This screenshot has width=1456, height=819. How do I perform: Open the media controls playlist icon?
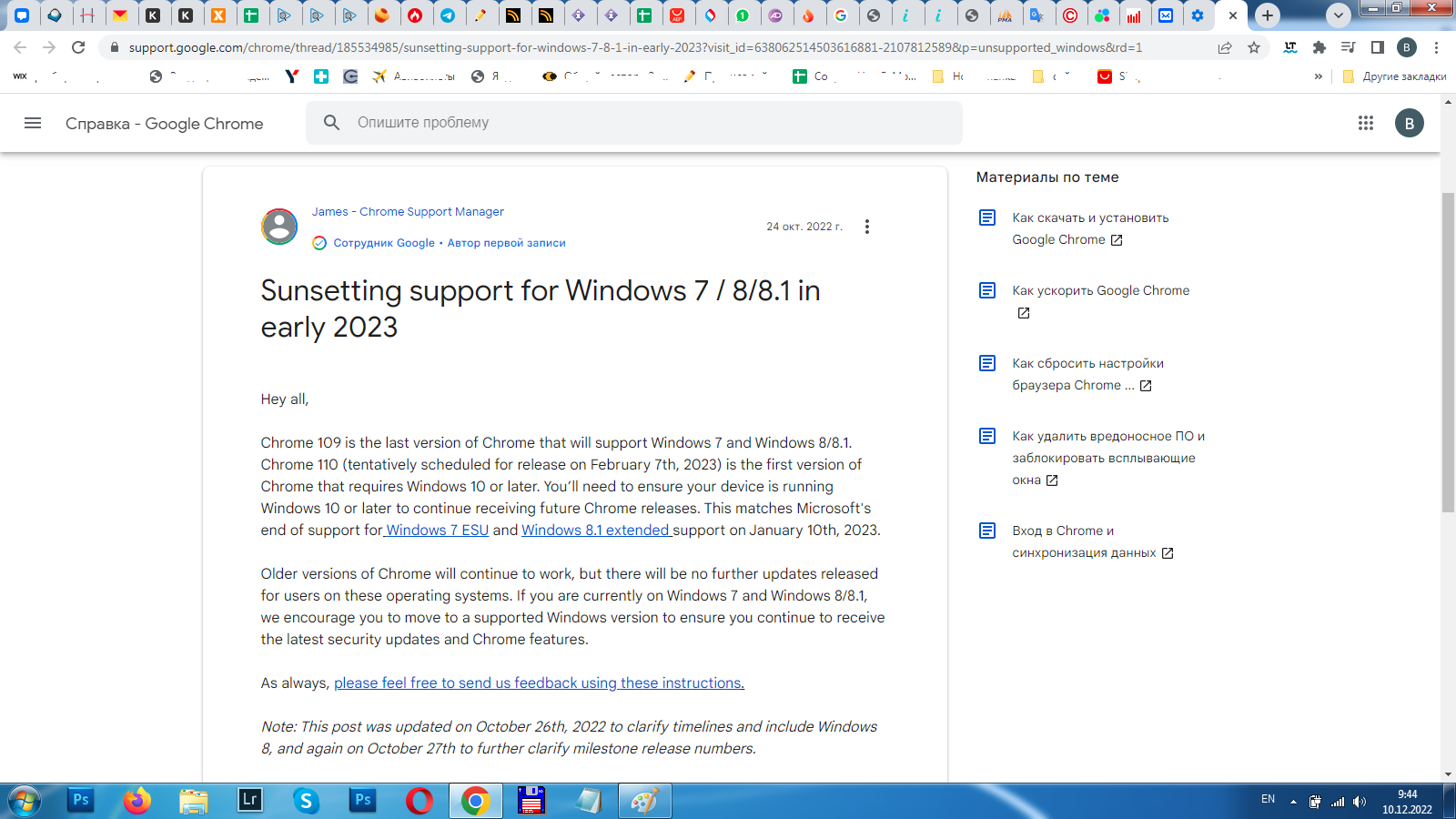click(1349, 47)
